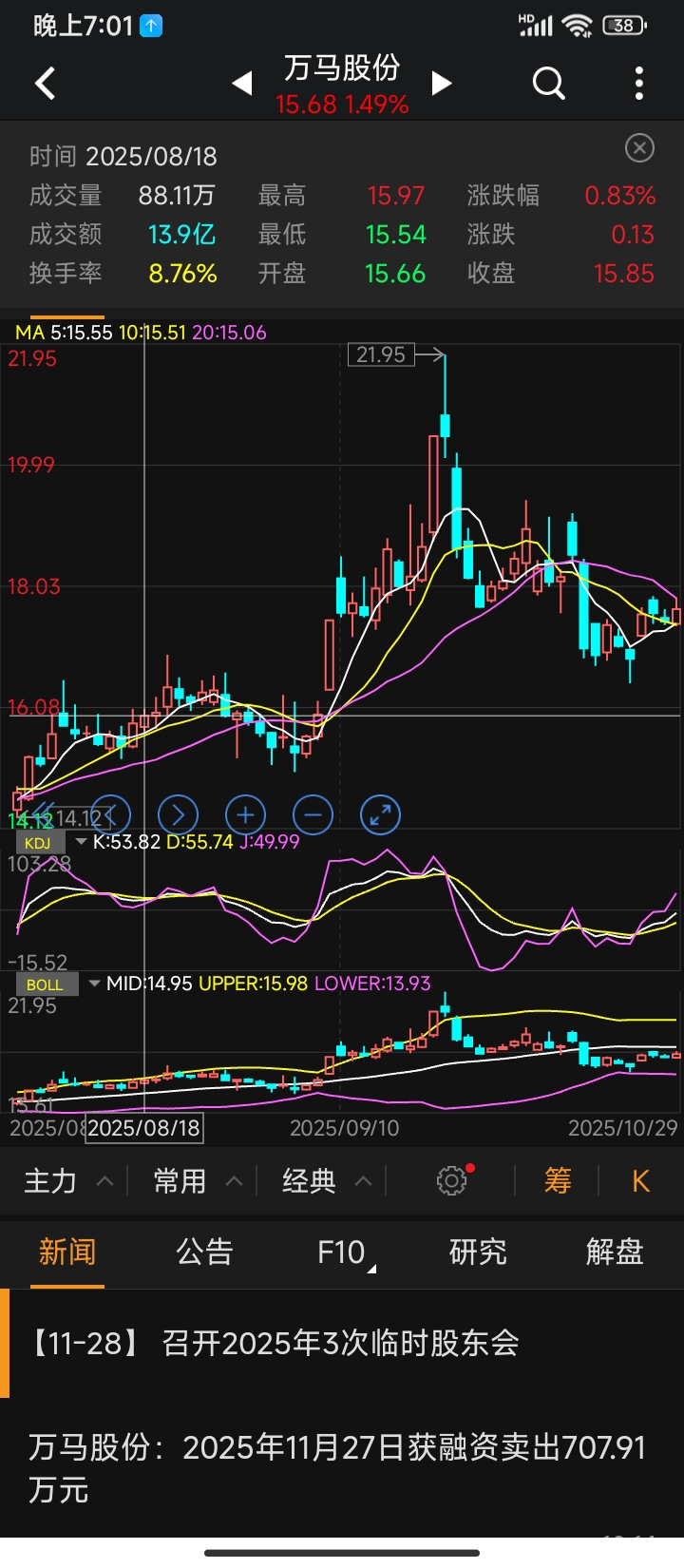Tap the 成交额 13.9亿 value

(x=181, y=235)
